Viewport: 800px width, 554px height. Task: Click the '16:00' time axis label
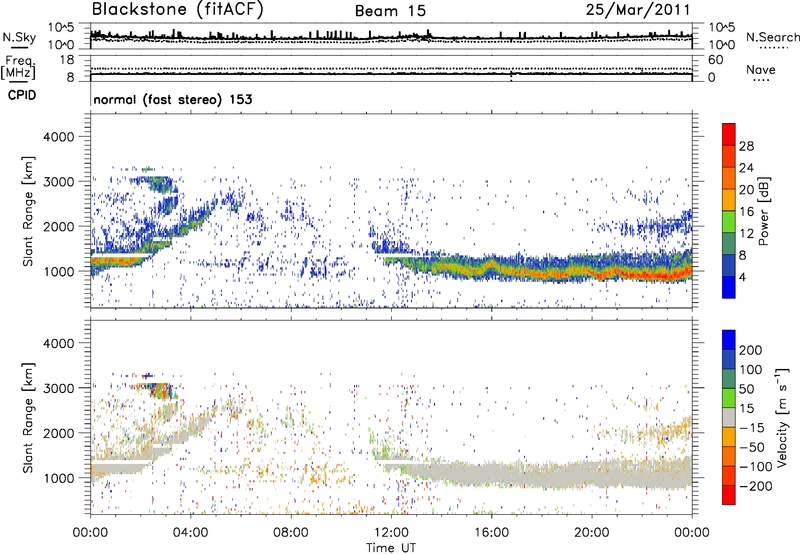tap(491, 533)
